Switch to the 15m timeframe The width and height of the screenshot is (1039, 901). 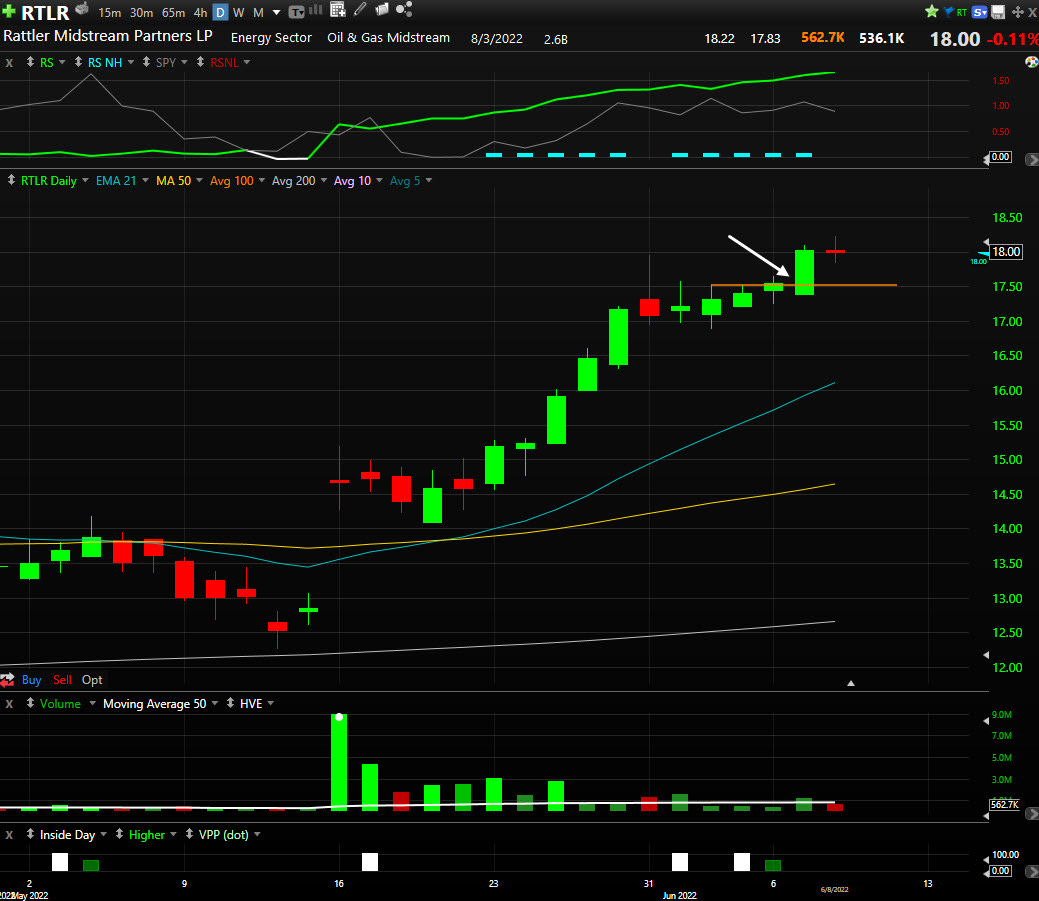[x=109, y=13]
